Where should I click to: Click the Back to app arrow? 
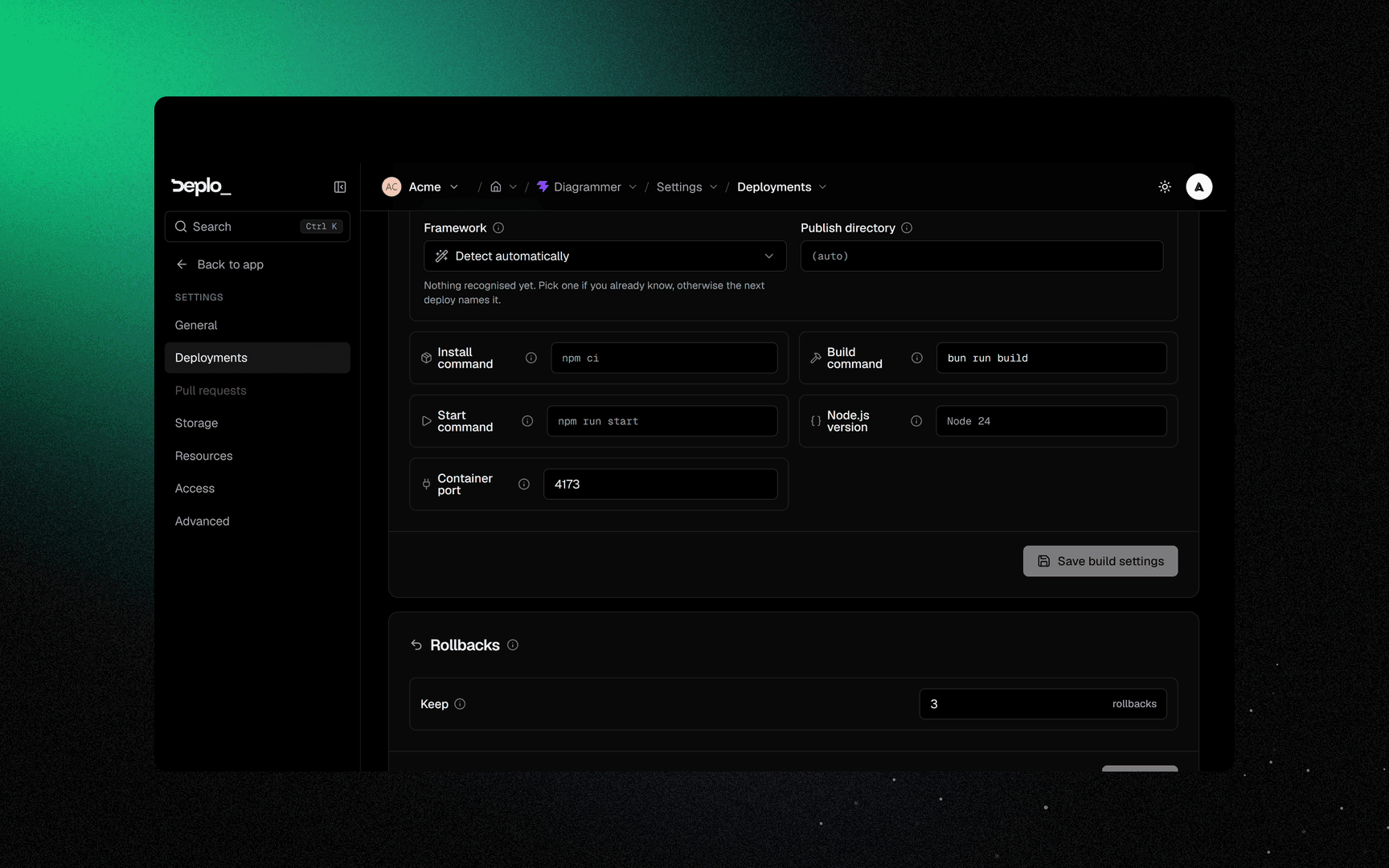click(182, 264)
